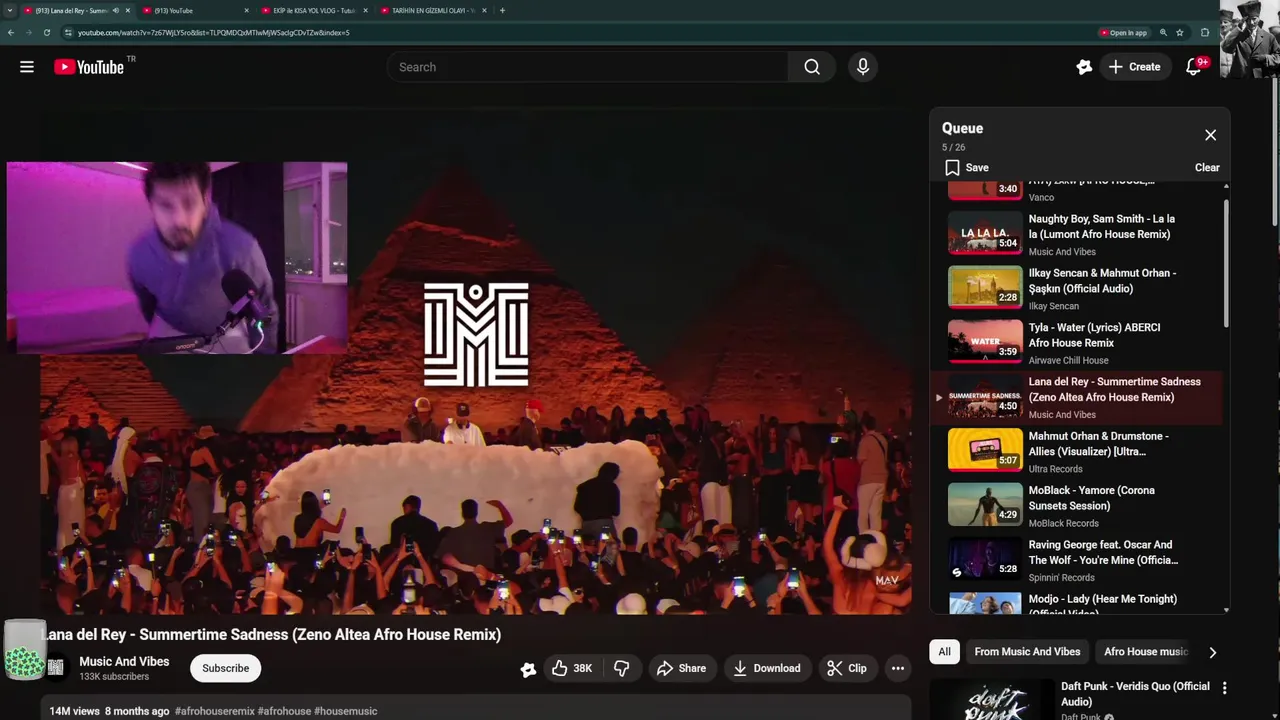
Task: Open the Daft Punk video options three dots
Action: point(1224,688)
